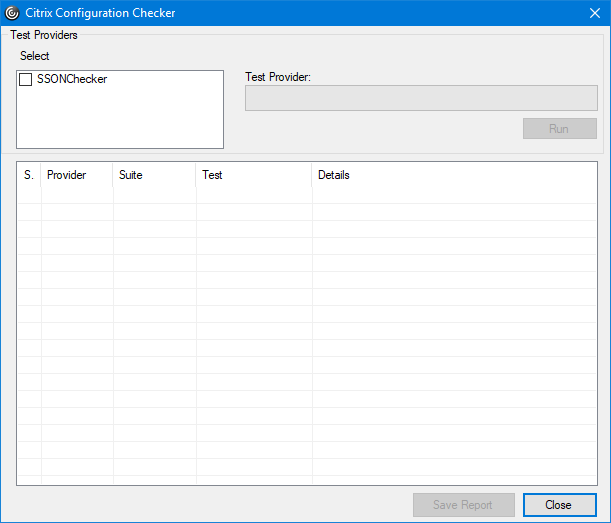Click the Citrix Configuration Checker title text
611x523 pixels.
click(x=100, y=13)
